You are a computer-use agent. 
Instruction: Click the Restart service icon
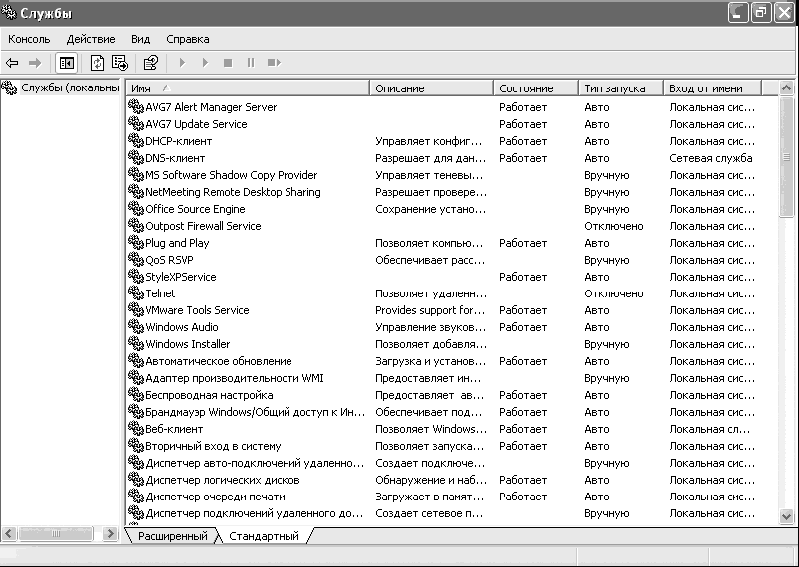(x=274, y=63)
